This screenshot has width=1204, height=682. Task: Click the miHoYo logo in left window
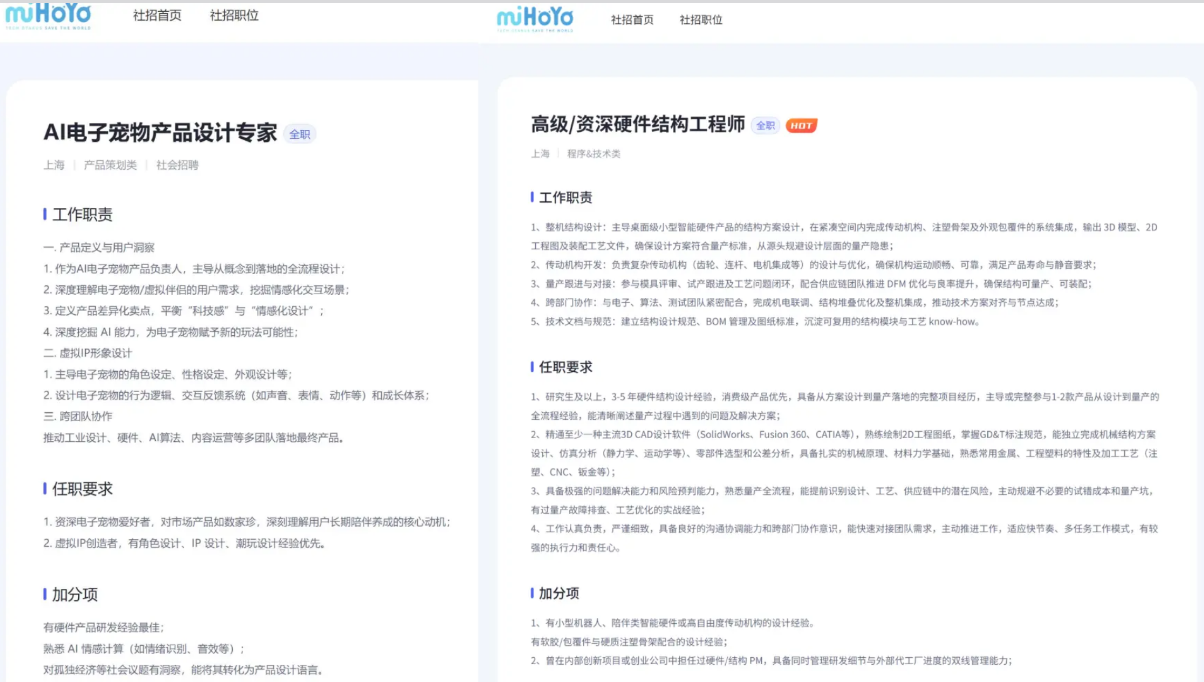click(x=48, y=15)
